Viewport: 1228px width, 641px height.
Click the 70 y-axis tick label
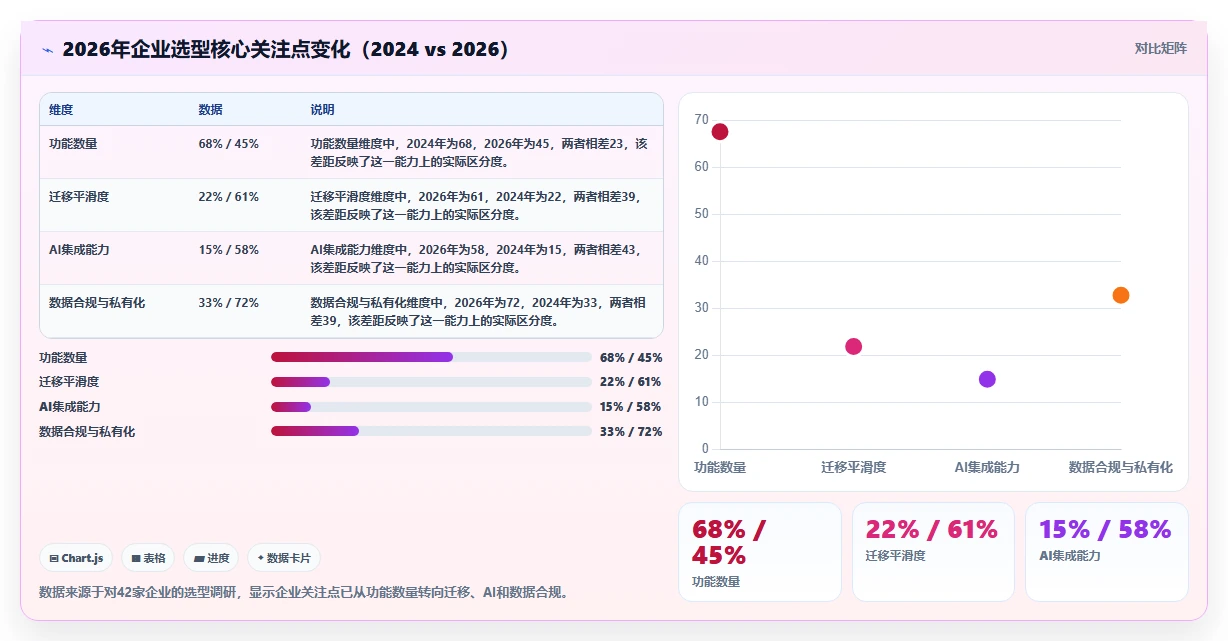701,119
